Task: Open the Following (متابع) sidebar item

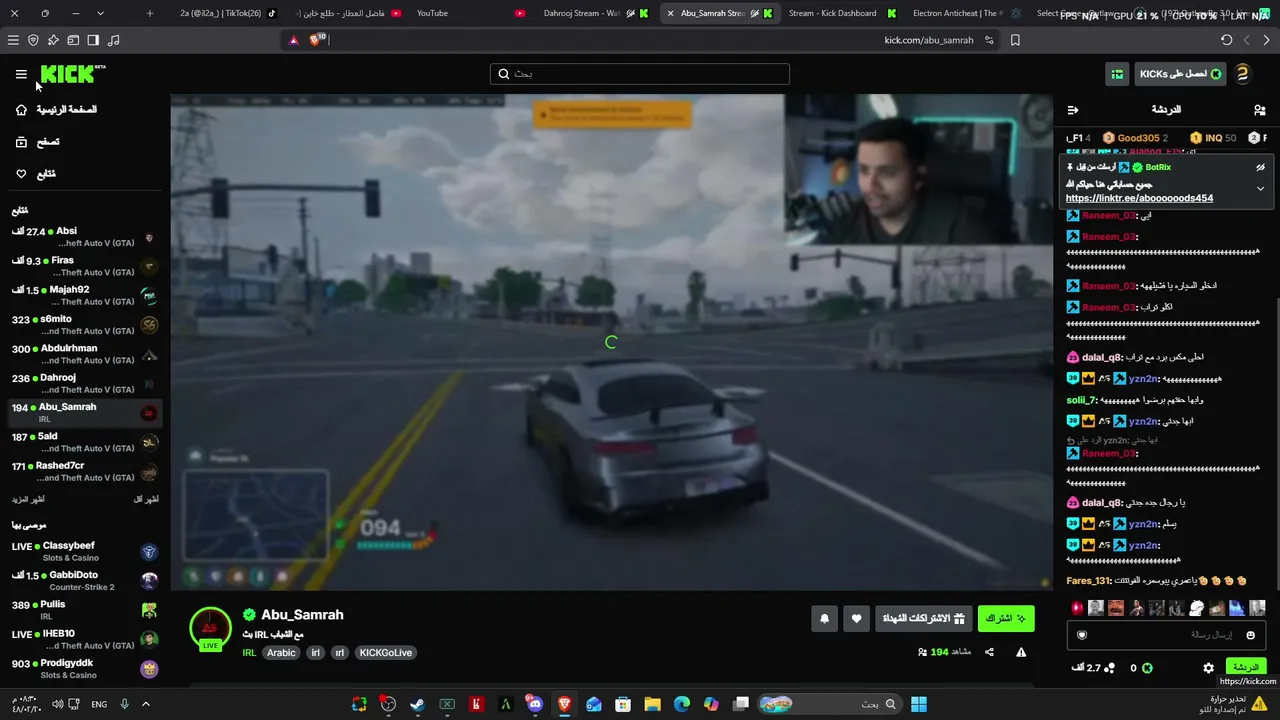Action: pos(35,174)
